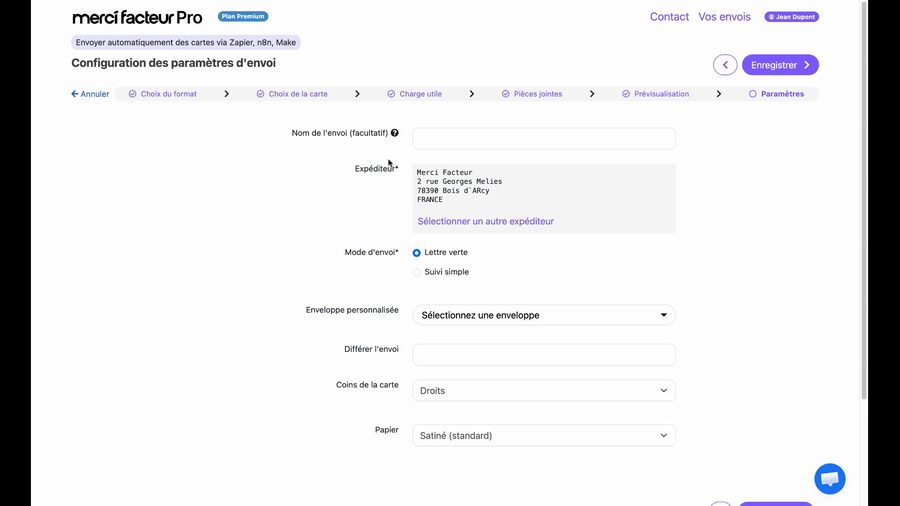Click the check icon beside Charge utile
Screen dimensions: 900x506
[x=391, y=94]
